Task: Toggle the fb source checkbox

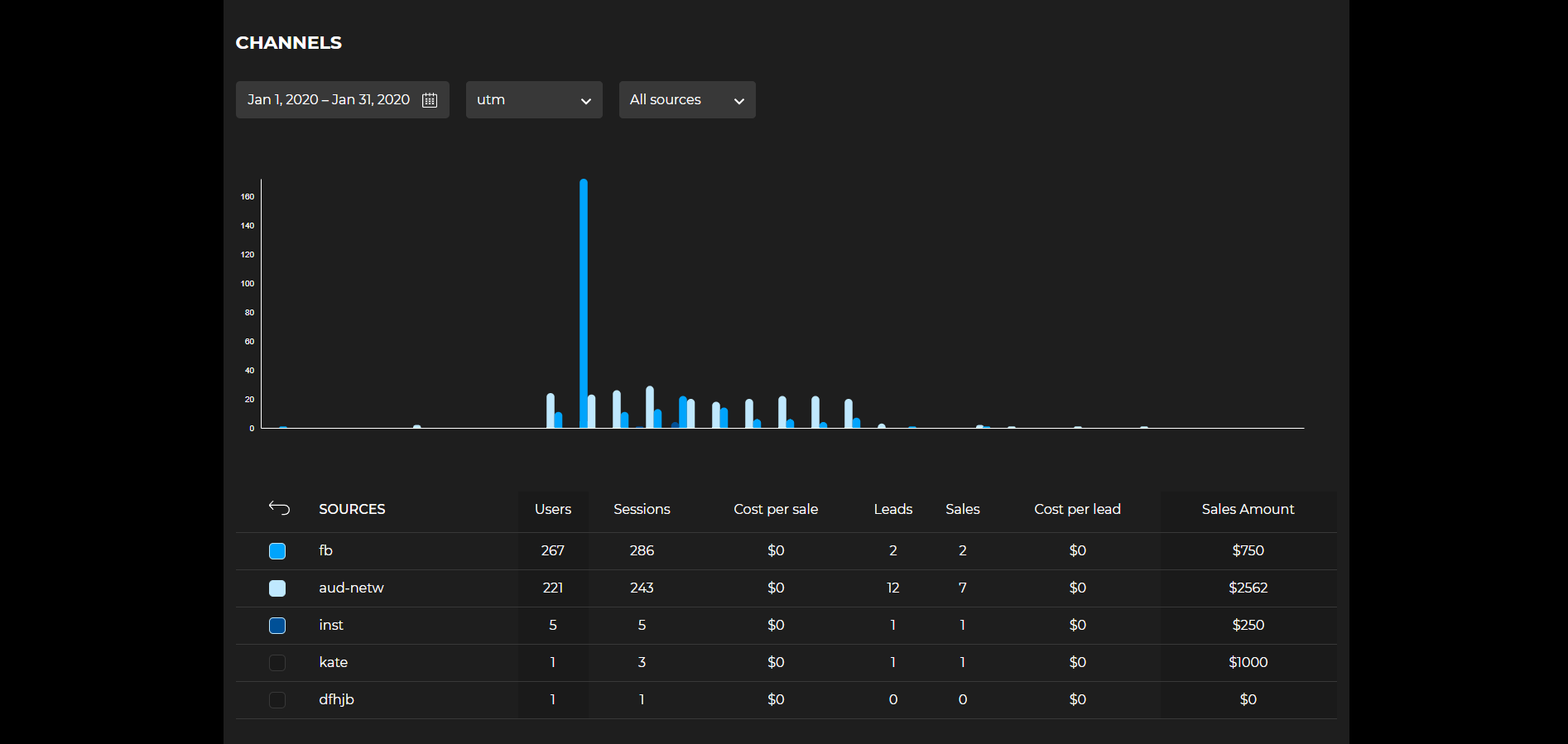Action: (x=277, y=551)
